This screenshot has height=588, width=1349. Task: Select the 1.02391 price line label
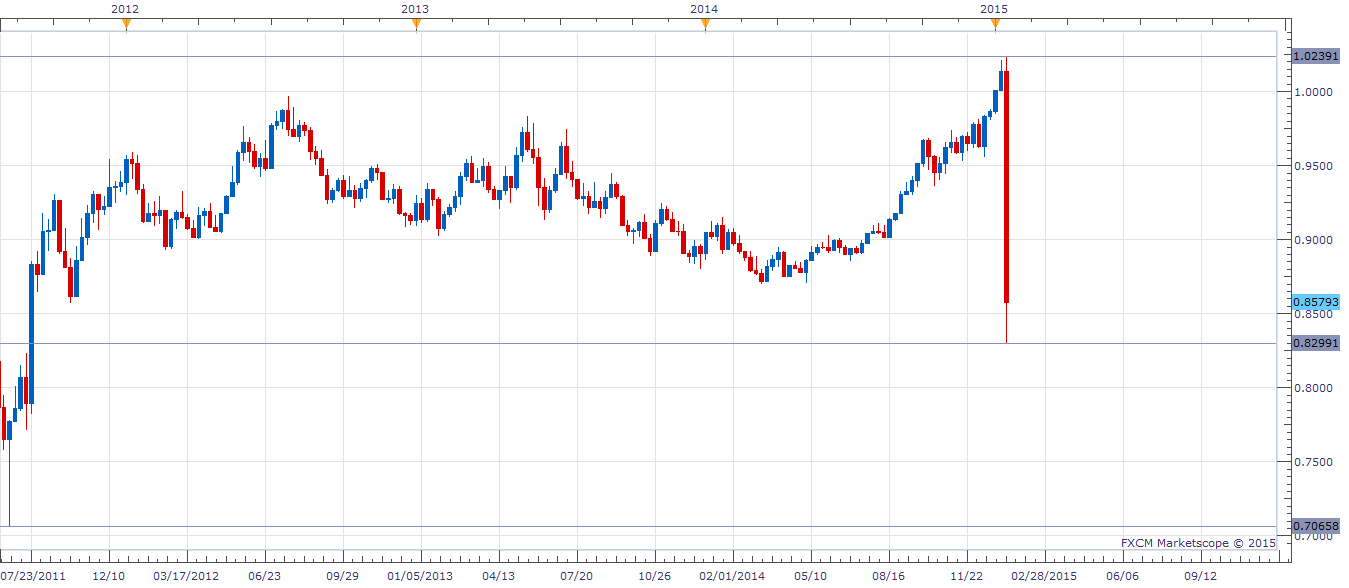coord(1316,56)
